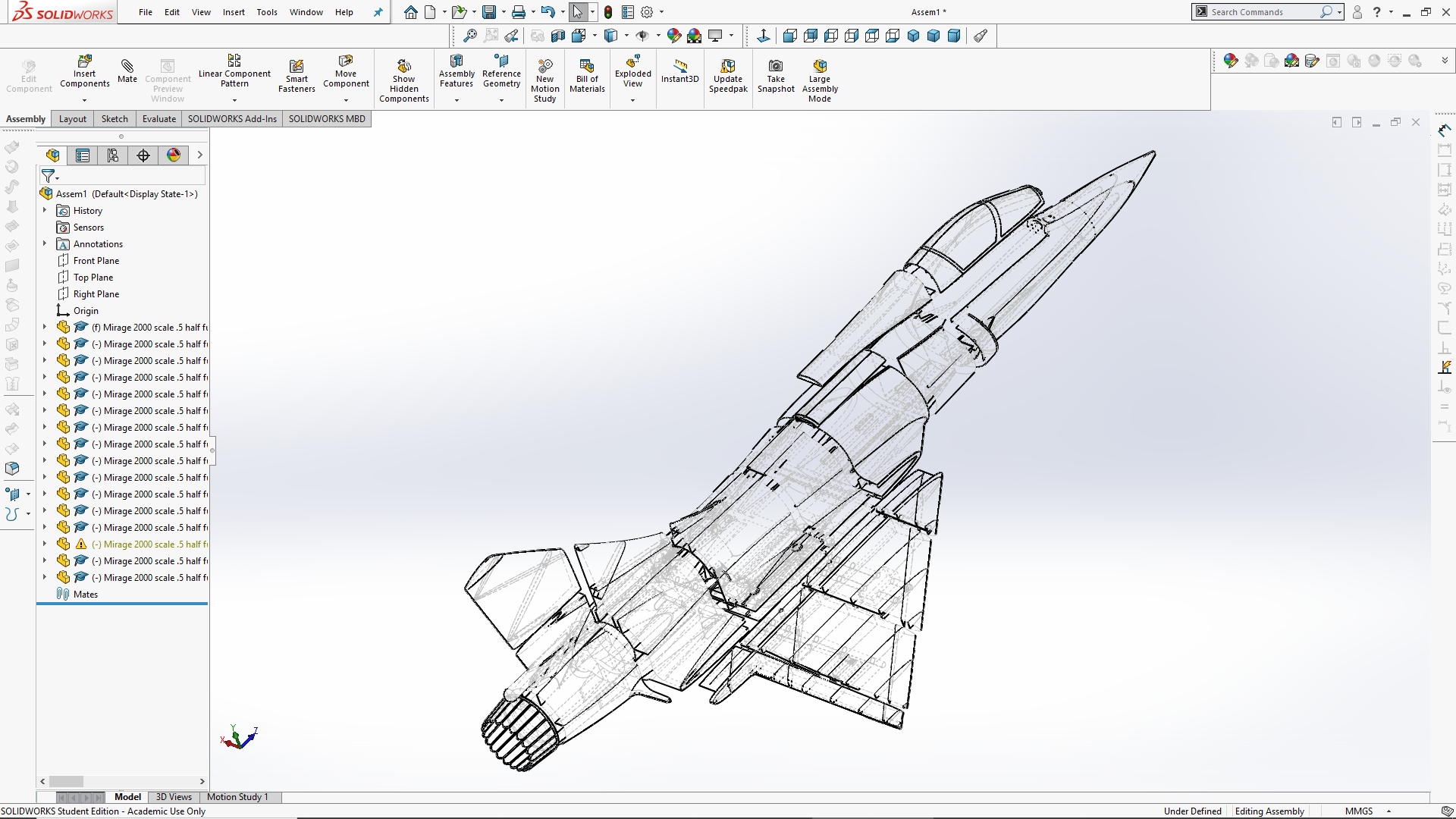
Task: Click Insert Components tool
Action: click(x=85, y=71)
